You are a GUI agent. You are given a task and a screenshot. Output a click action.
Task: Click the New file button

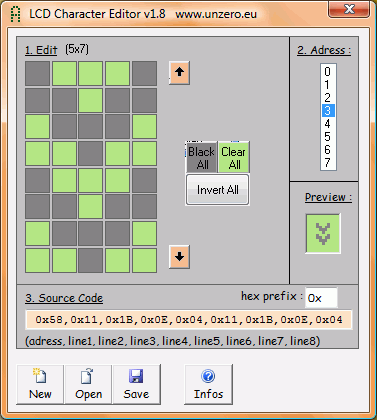(x=40, y=384)
